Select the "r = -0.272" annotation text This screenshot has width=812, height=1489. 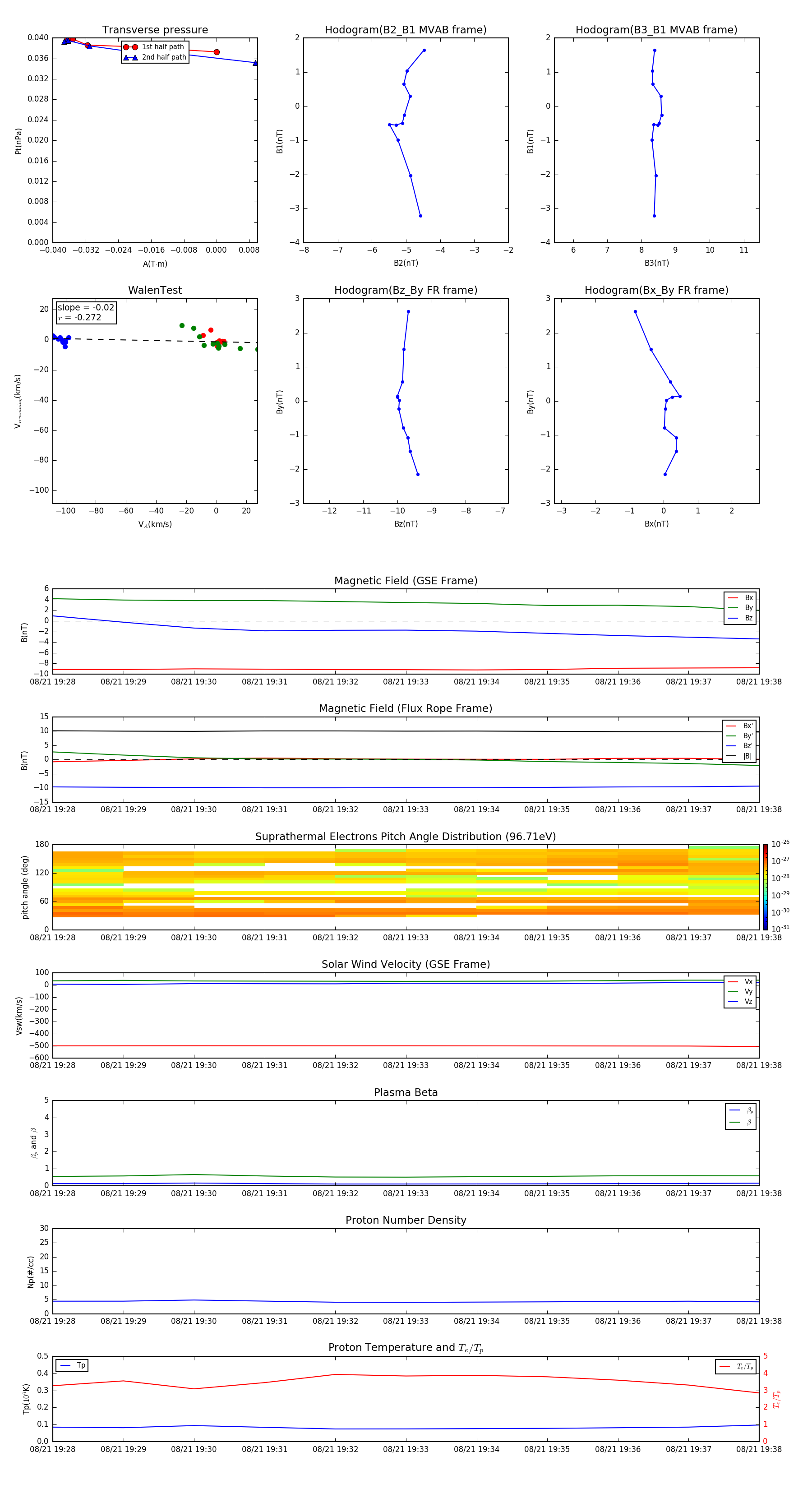80,317
